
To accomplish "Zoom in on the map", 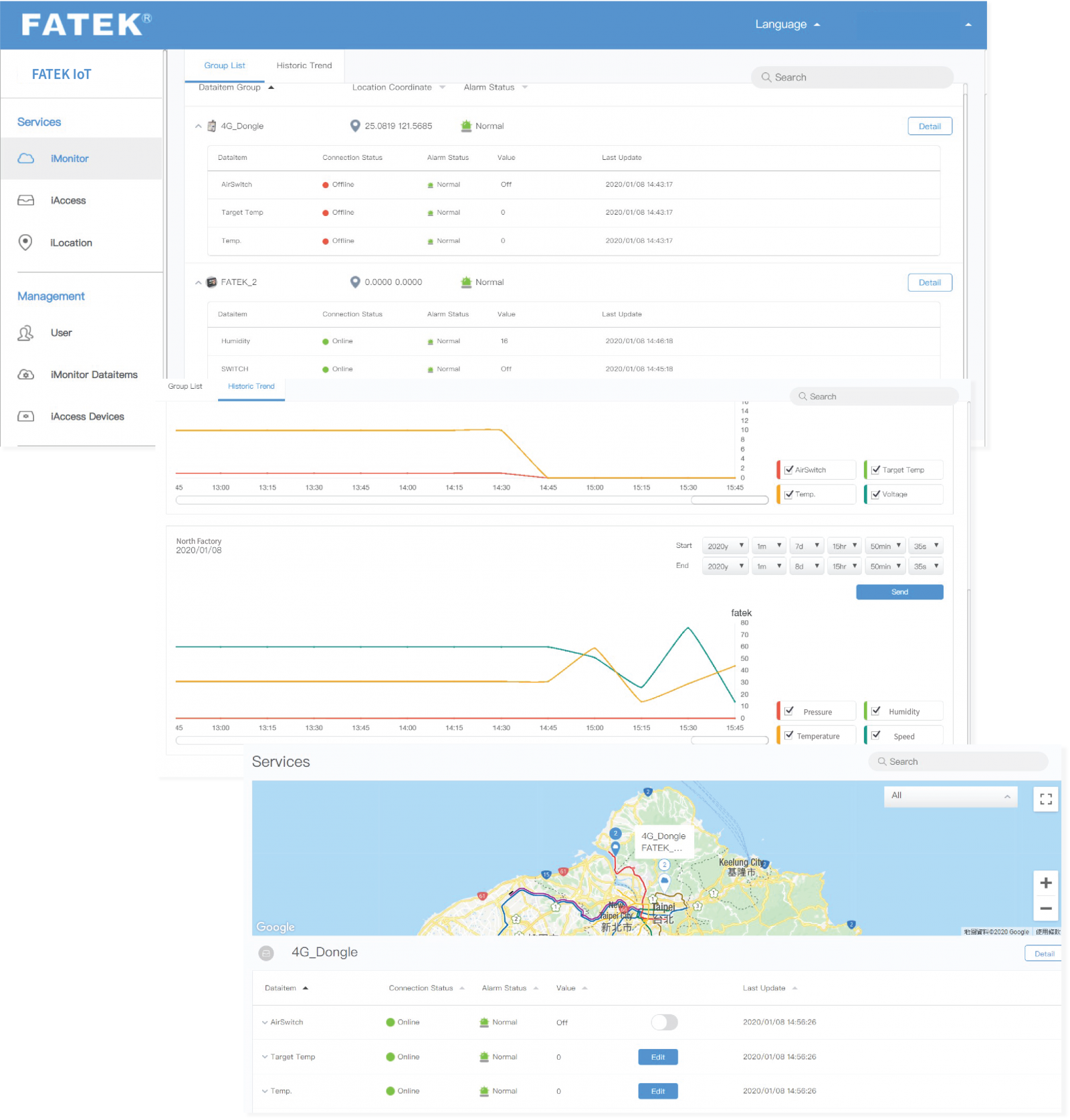I will (1046, 883).
